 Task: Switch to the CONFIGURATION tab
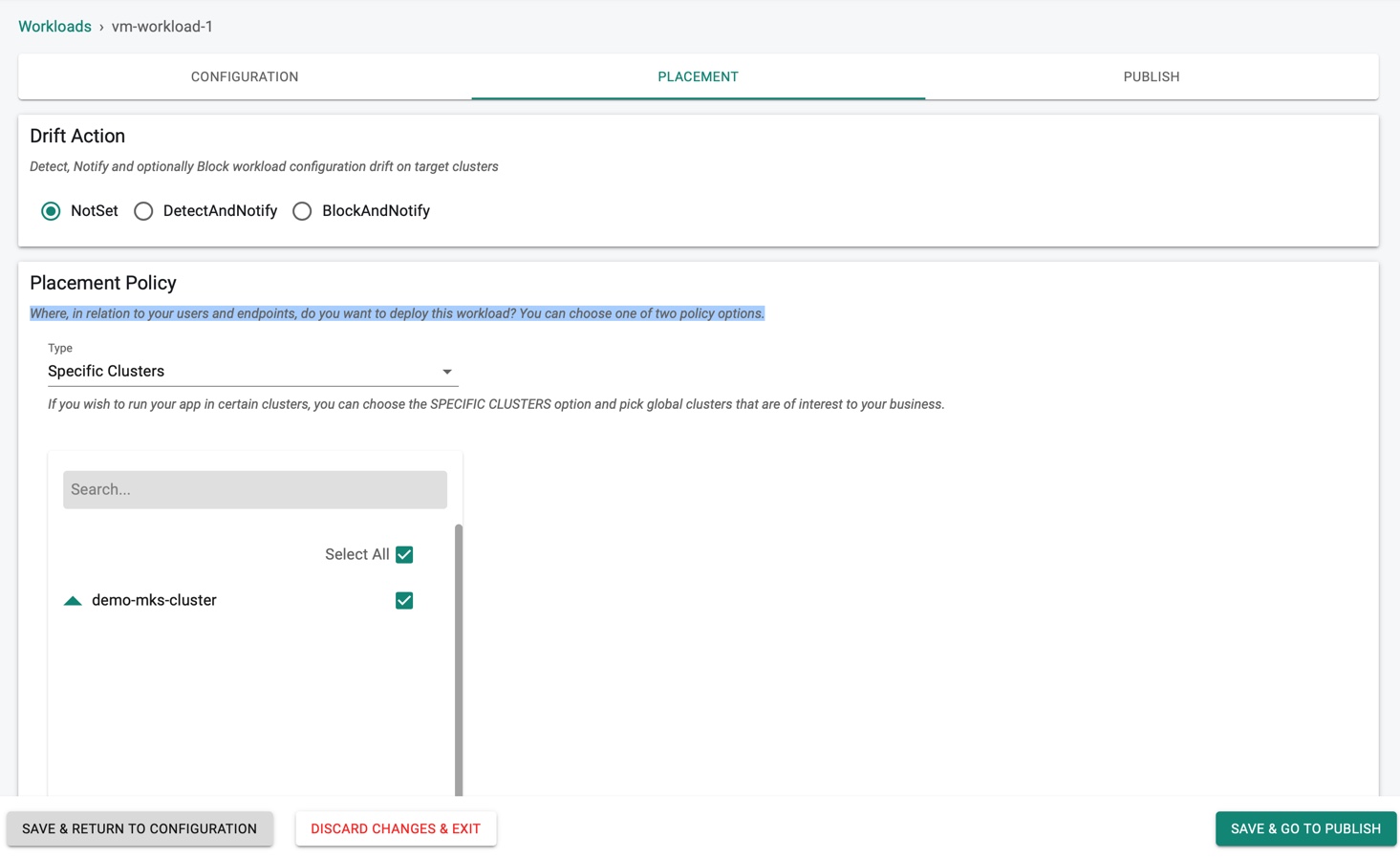point(245,76)
